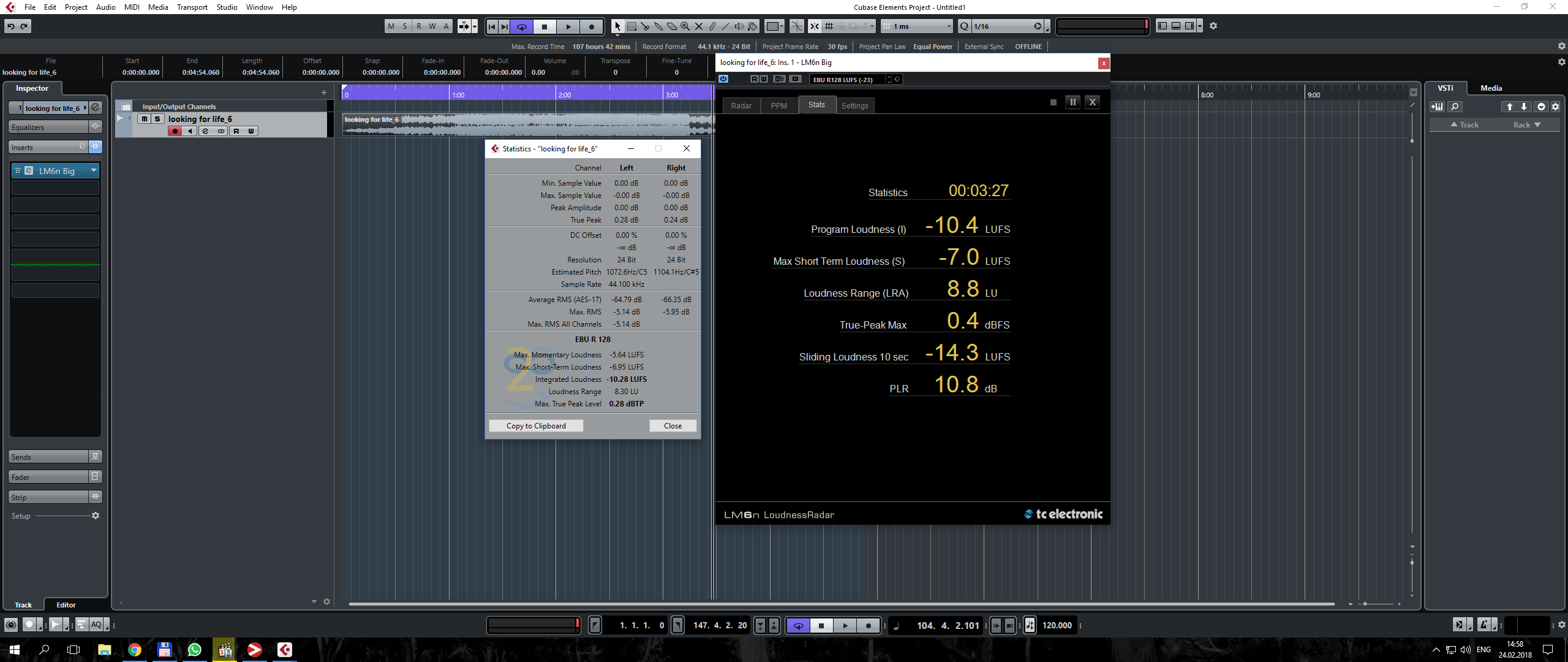Screen dimensions: 1568x662
Task: Switch to the Radar tab in LM6n
Action: tap(741, 105)
